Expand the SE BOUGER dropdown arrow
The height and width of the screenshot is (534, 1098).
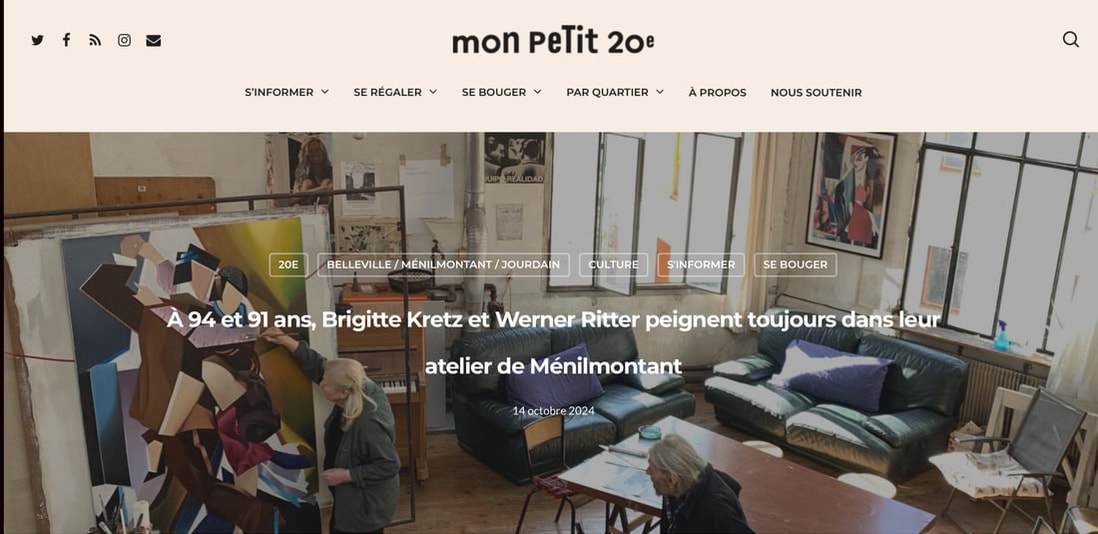tap(537, 92)
